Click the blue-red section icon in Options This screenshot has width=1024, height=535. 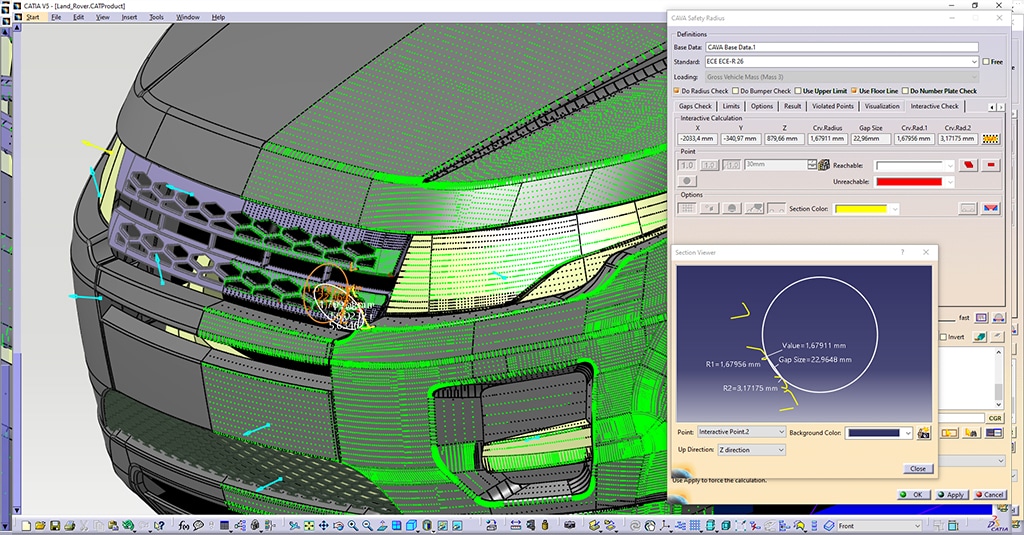(991, 208)
